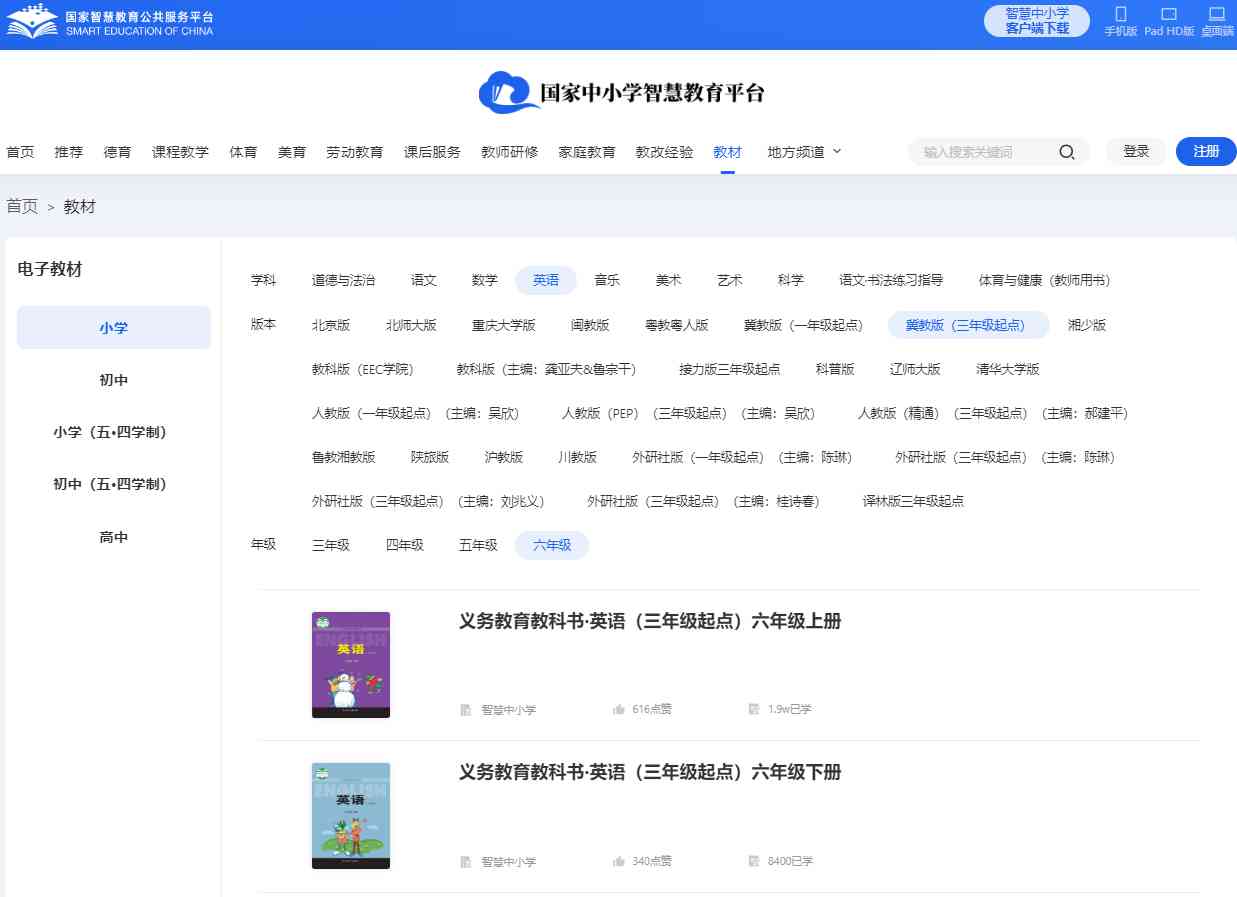Select 小学 in the sidebar

coord(114,328)
